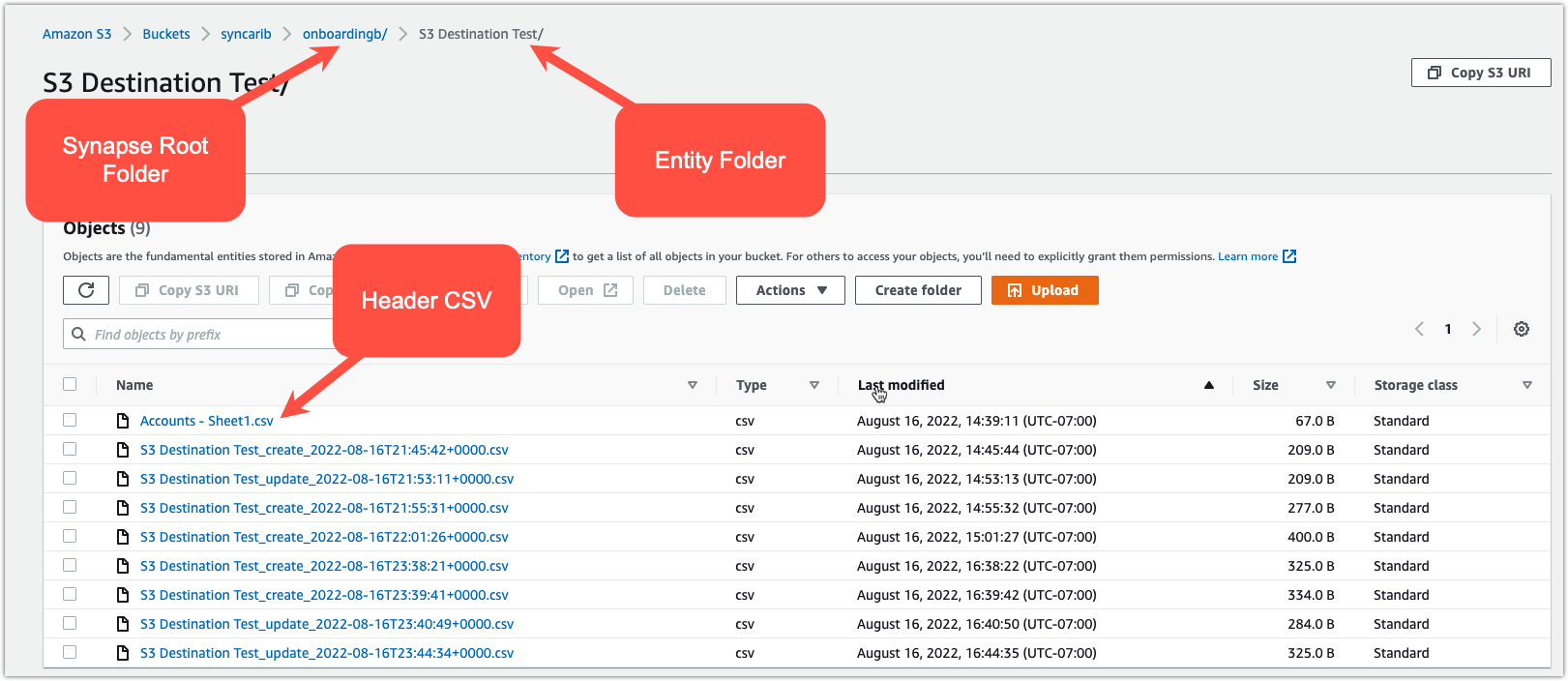This screenshot has height=681, width=1568.
Task: Sort by the Storage class column arrow
Action: point(1527,385)
